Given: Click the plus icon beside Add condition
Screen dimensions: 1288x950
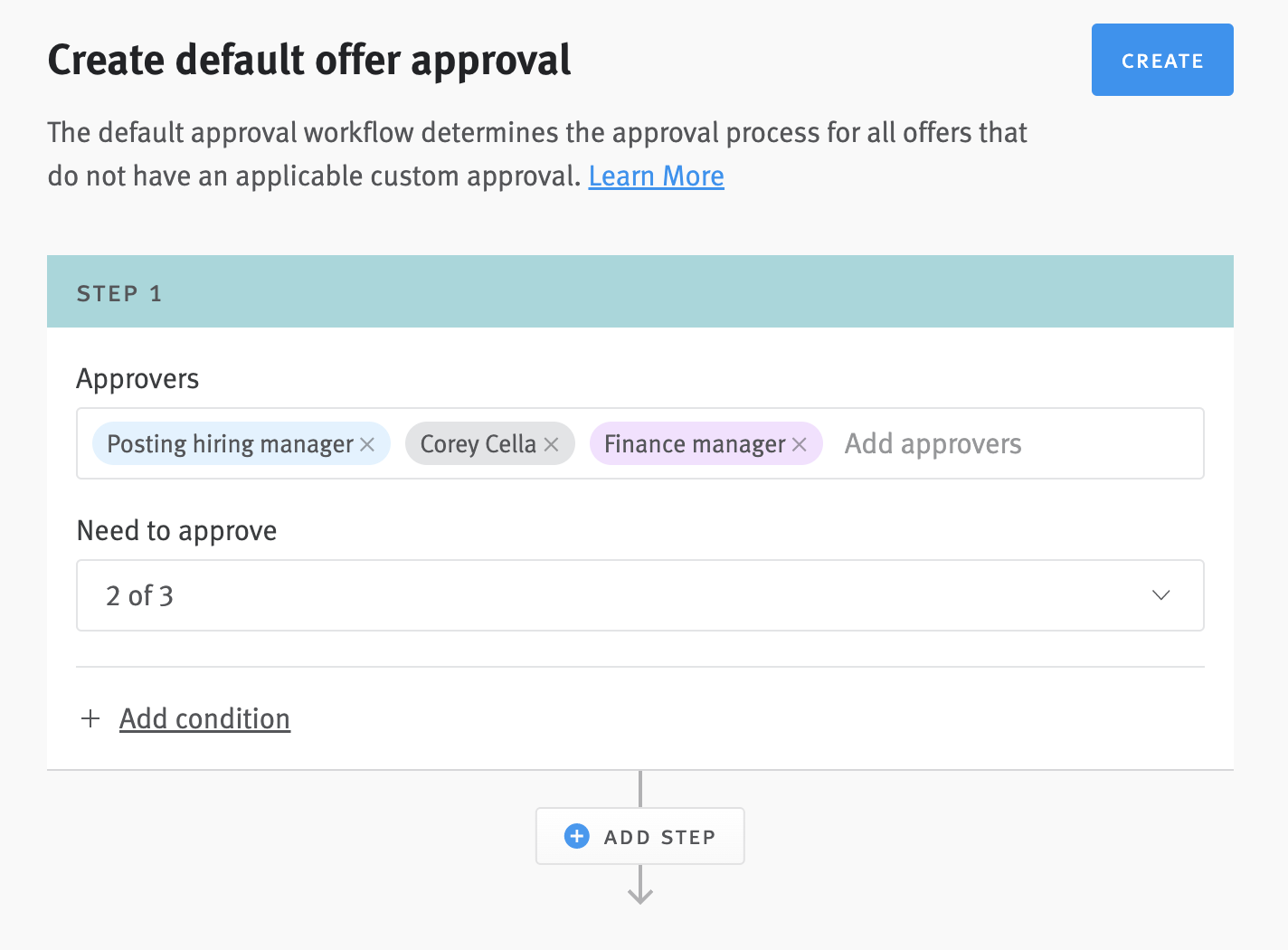Looking at the screenshot, I should [90, 718].
